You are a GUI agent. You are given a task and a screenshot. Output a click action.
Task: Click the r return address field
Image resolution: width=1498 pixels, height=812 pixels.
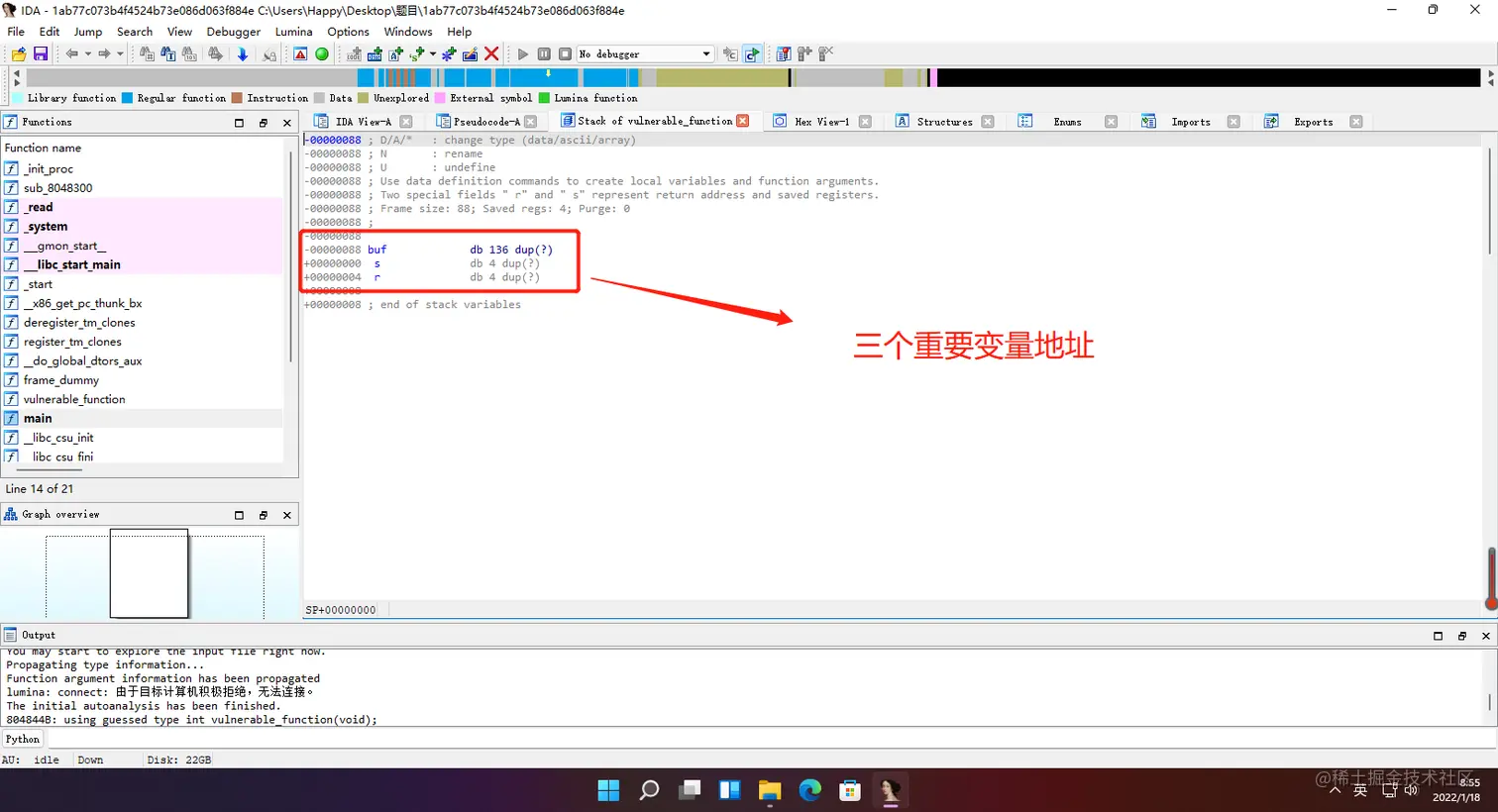tap(376, 277)
